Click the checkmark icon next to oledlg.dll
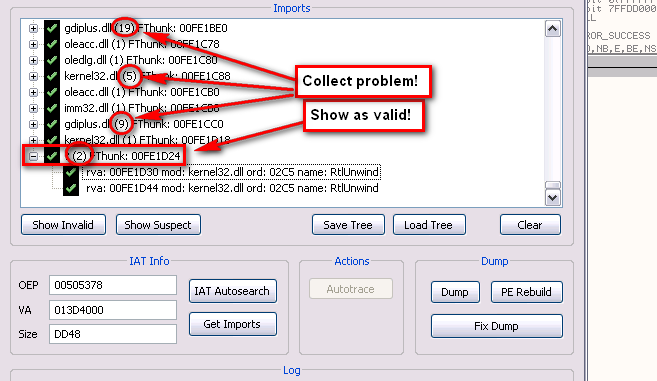Viewport: 657px width, 381px height. pyautogui.click(x=52, y=60)
